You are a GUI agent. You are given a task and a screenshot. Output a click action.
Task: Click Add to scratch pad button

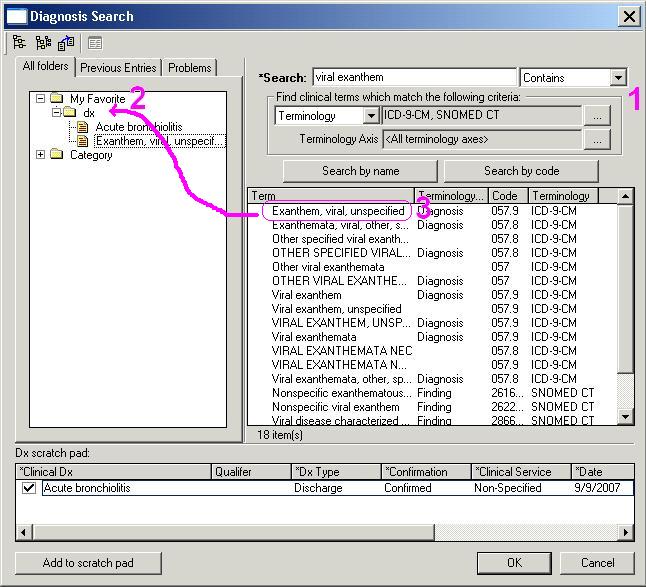(x=88, y=563)
